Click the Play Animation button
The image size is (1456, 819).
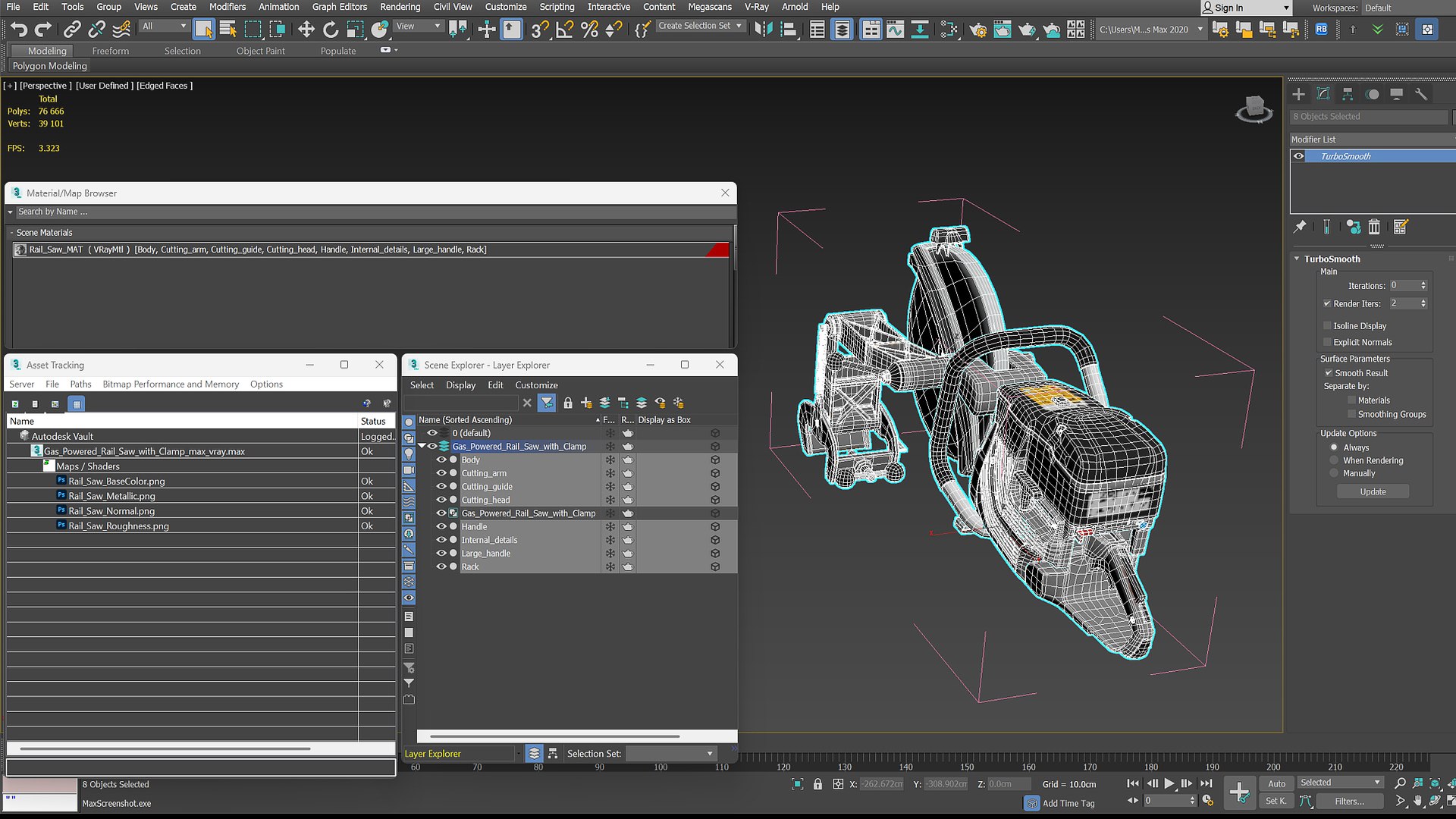(1169, 783)
